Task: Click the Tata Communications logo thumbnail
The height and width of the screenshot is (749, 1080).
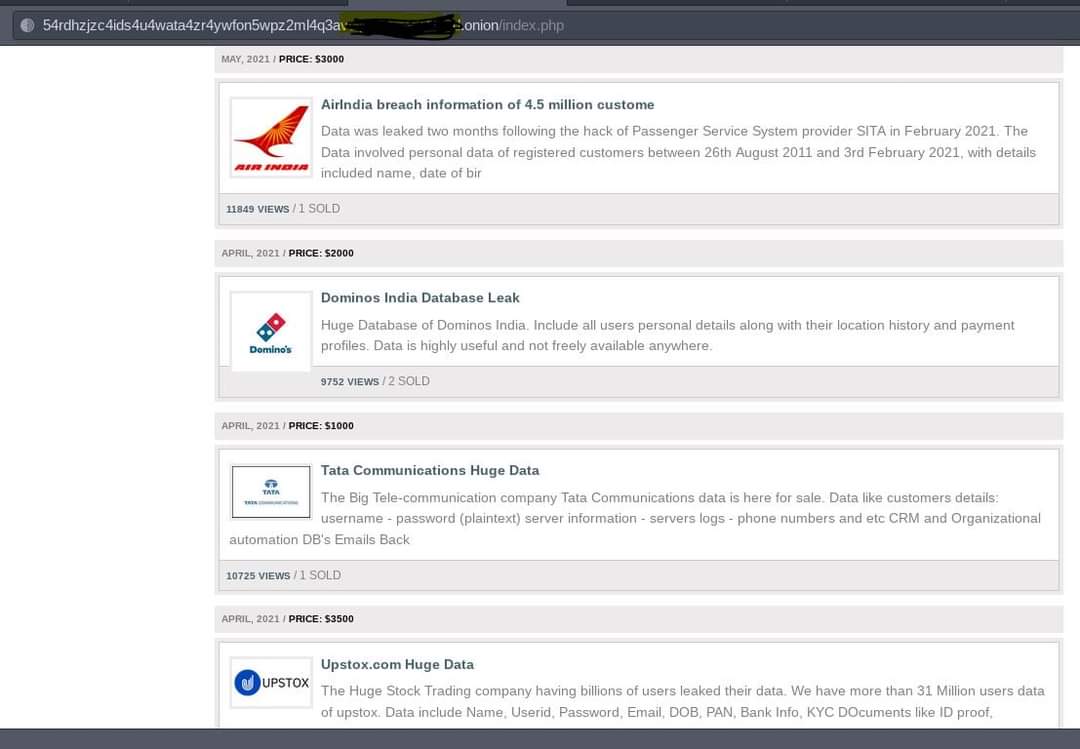Action: pos(271,492)
